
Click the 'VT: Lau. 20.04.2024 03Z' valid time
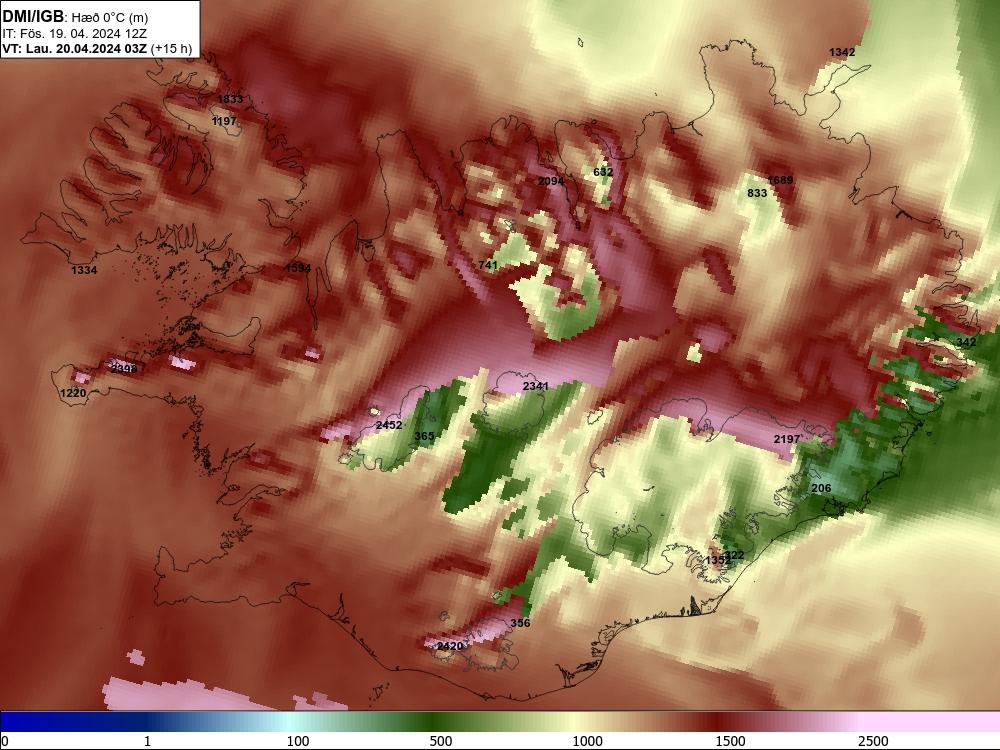[75, 48]
